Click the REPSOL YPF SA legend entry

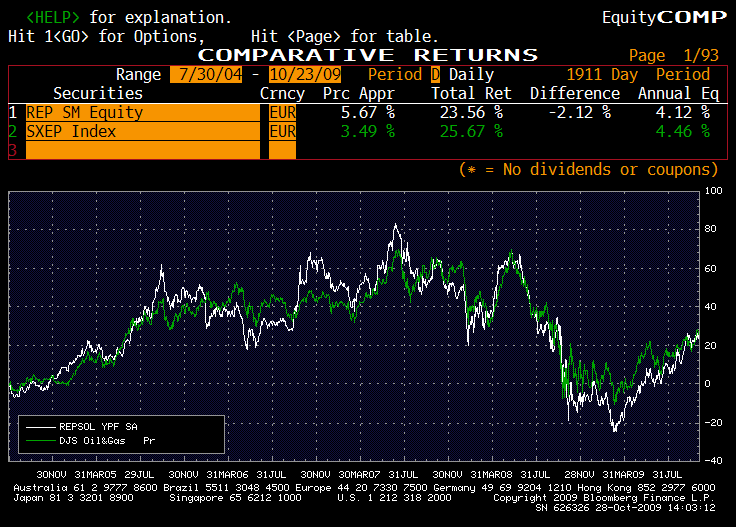pos(98,427)
